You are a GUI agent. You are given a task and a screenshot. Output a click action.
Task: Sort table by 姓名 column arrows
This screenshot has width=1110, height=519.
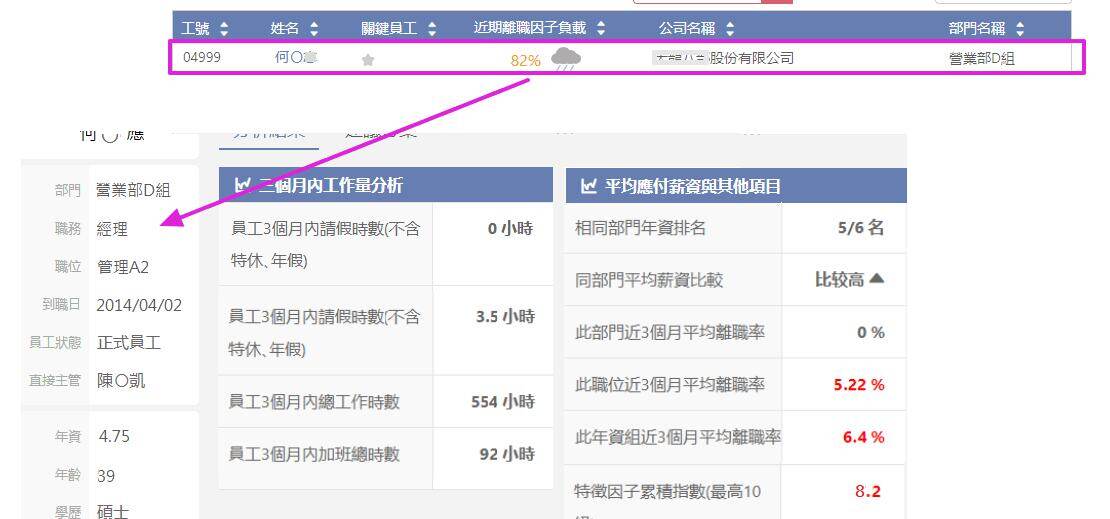pyautogui.click(x=314, y=29)
